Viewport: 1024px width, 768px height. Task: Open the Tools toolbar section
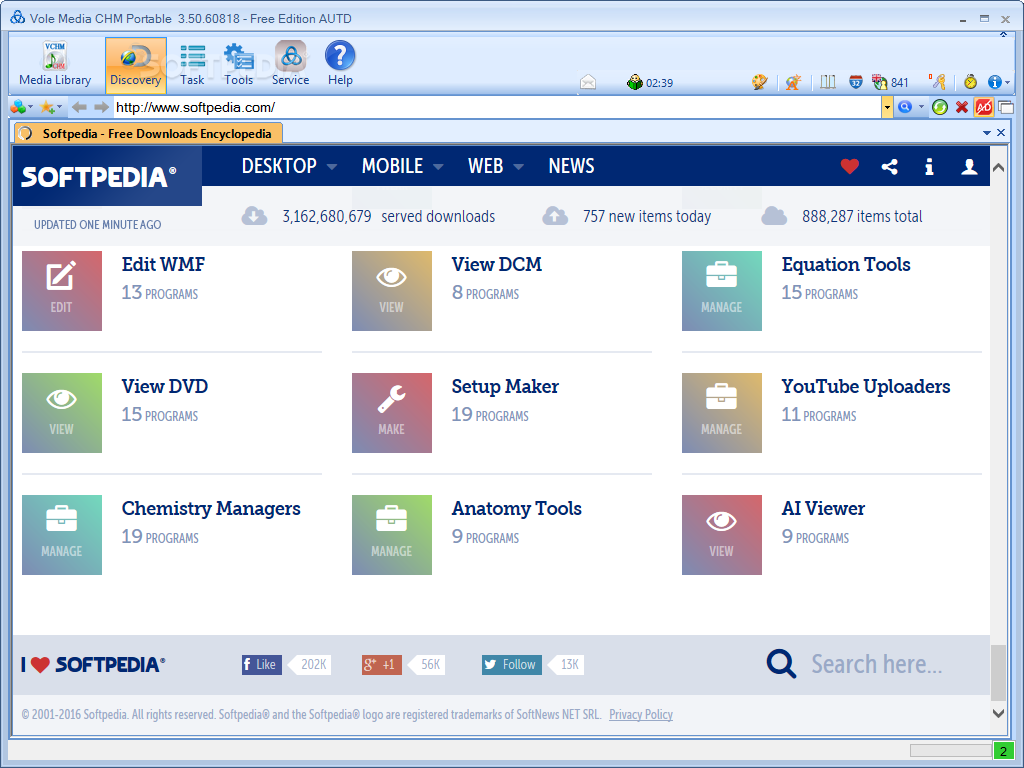238,64
